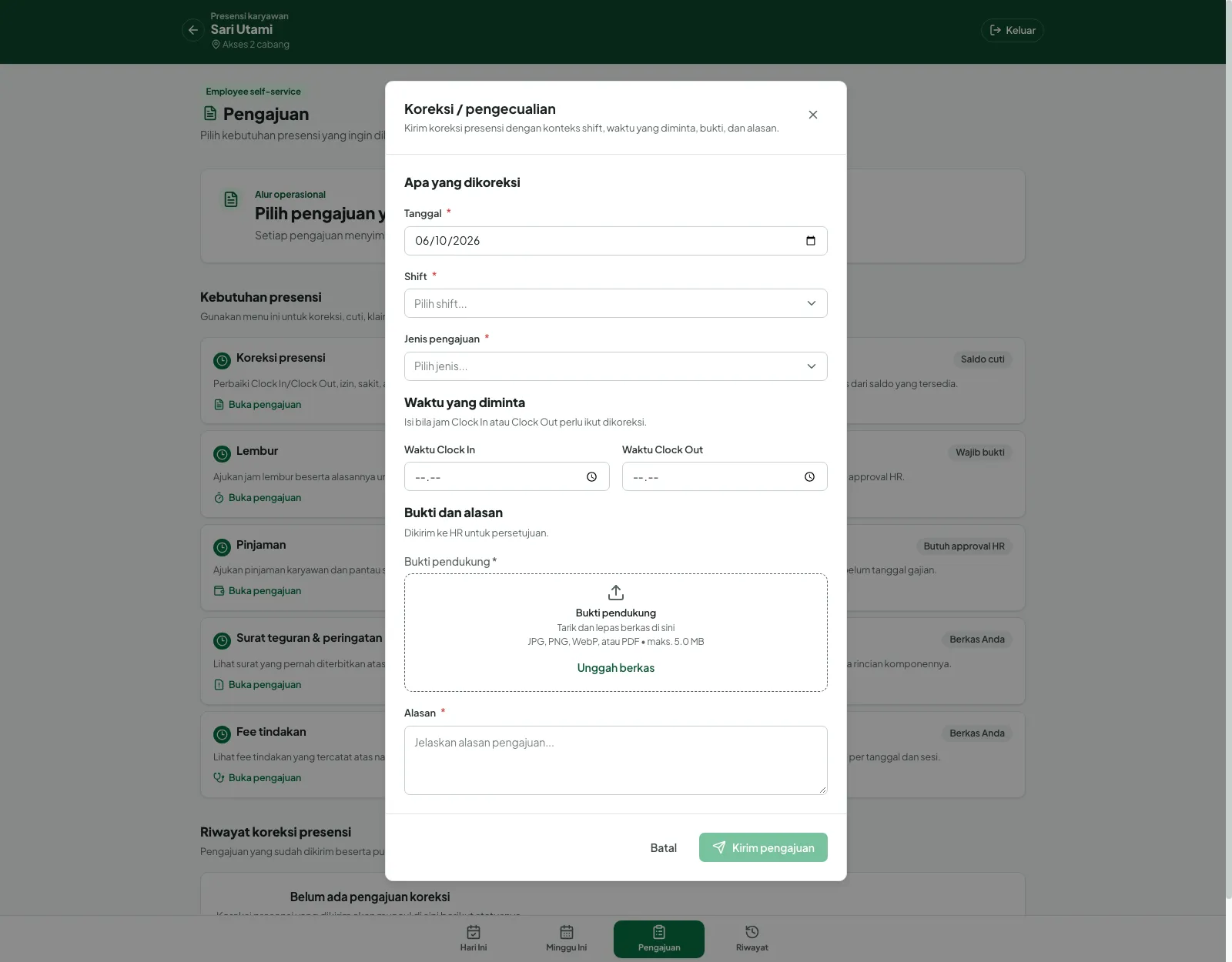Viewport: 1232px width, 962px height.
Task: Click the Pengajuan page heading icon
Action: (210, 114)
